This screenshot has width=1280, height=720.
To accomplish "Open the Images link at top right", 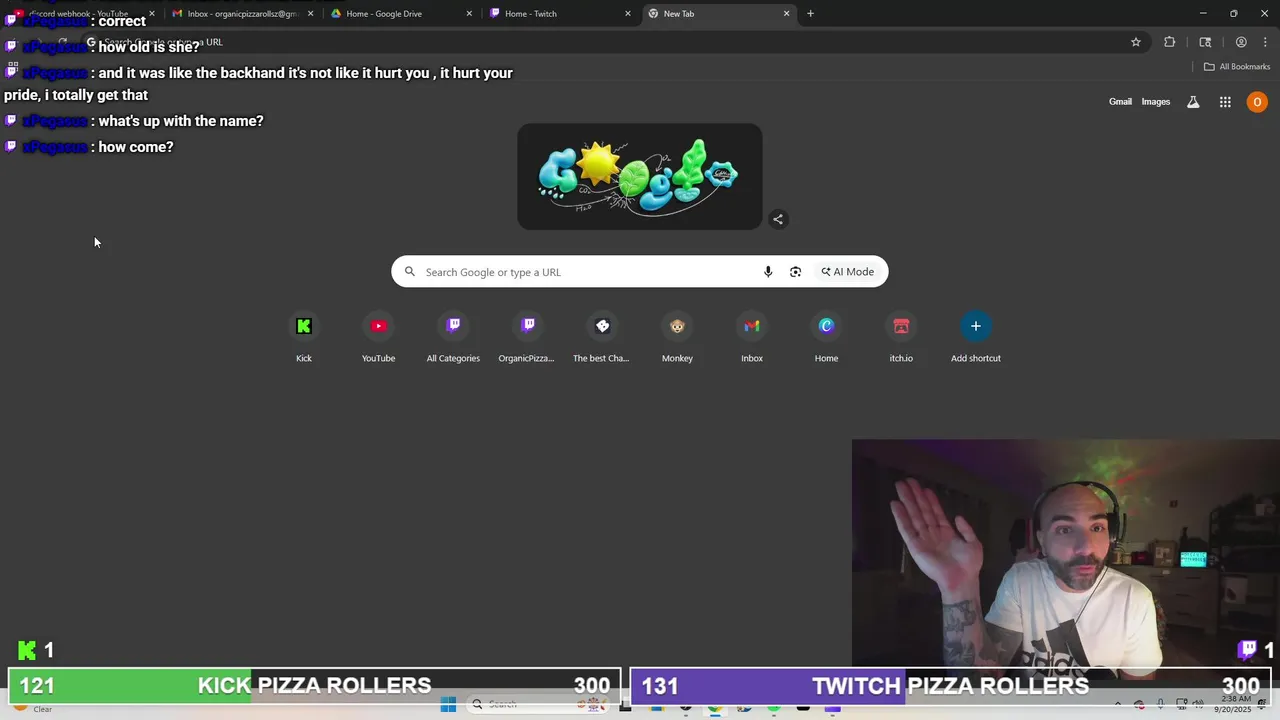I will [1156, 102].
